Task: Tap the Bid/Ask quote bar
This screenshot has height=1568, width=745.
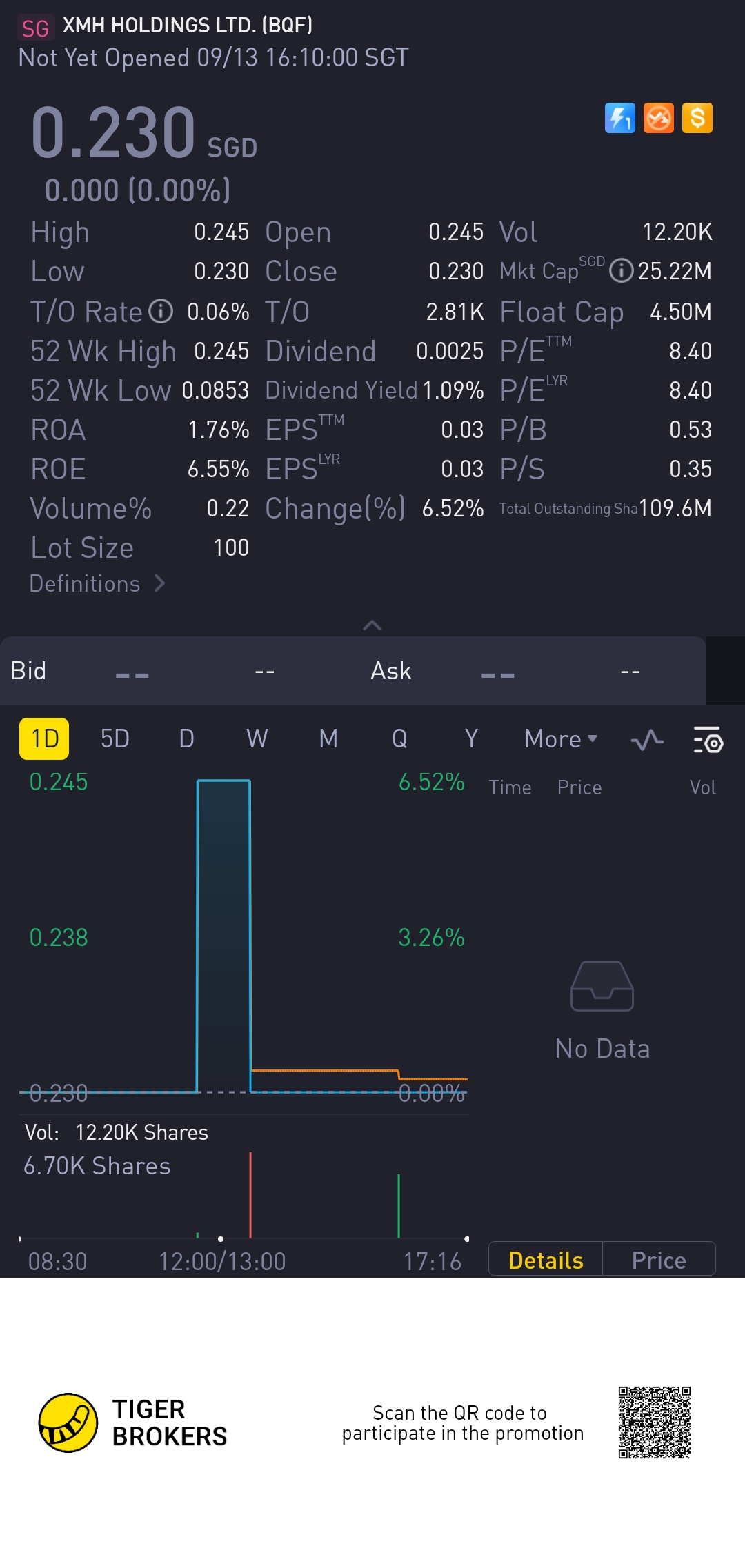Action: tap(352, 671)
